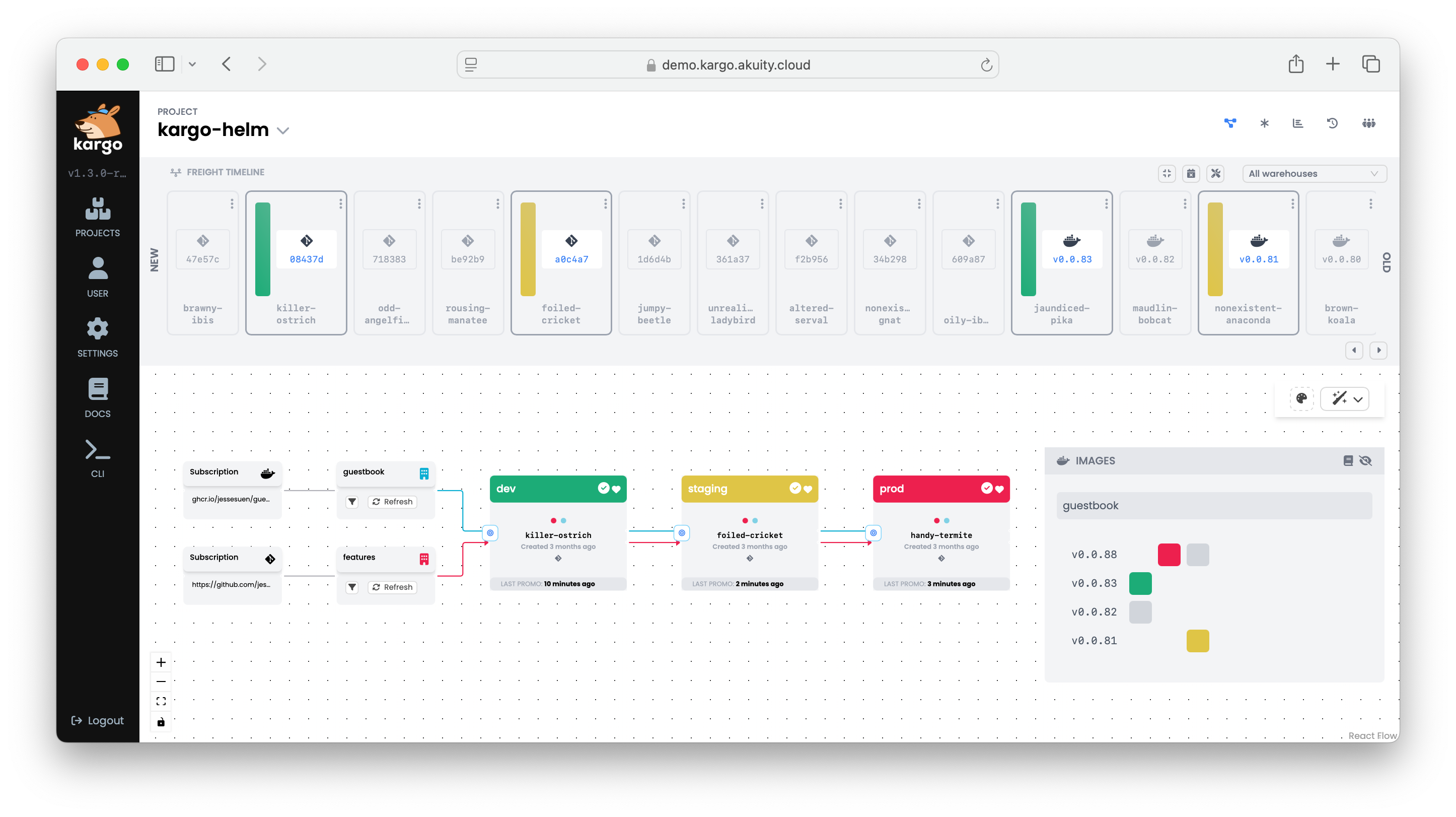Open the All warehouses dropdown

(1314, 174)
